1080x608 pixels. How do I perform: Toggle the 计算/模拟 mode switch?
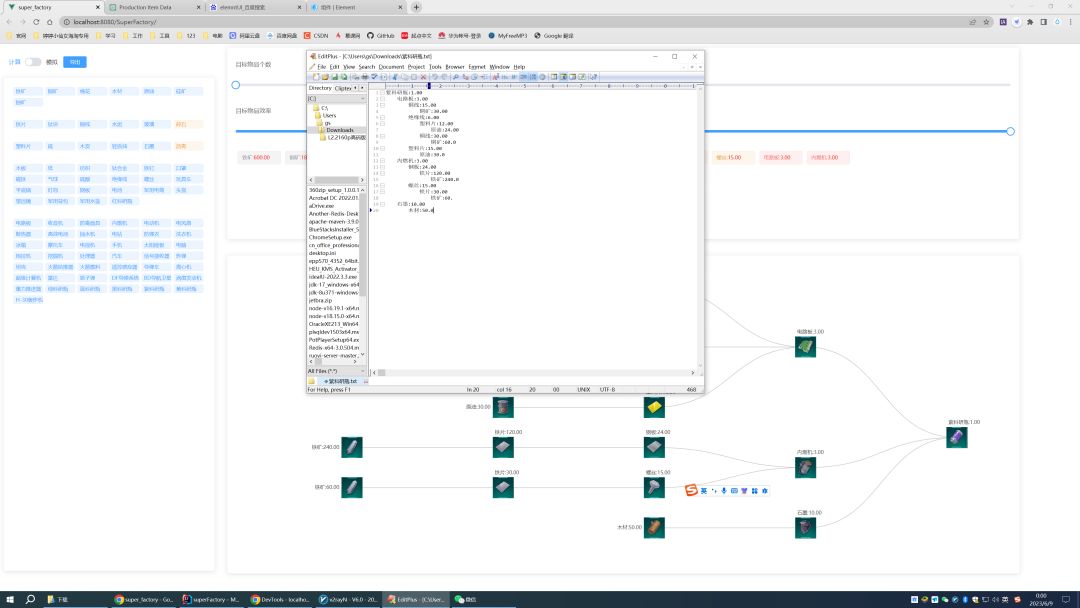click(33, 62)
